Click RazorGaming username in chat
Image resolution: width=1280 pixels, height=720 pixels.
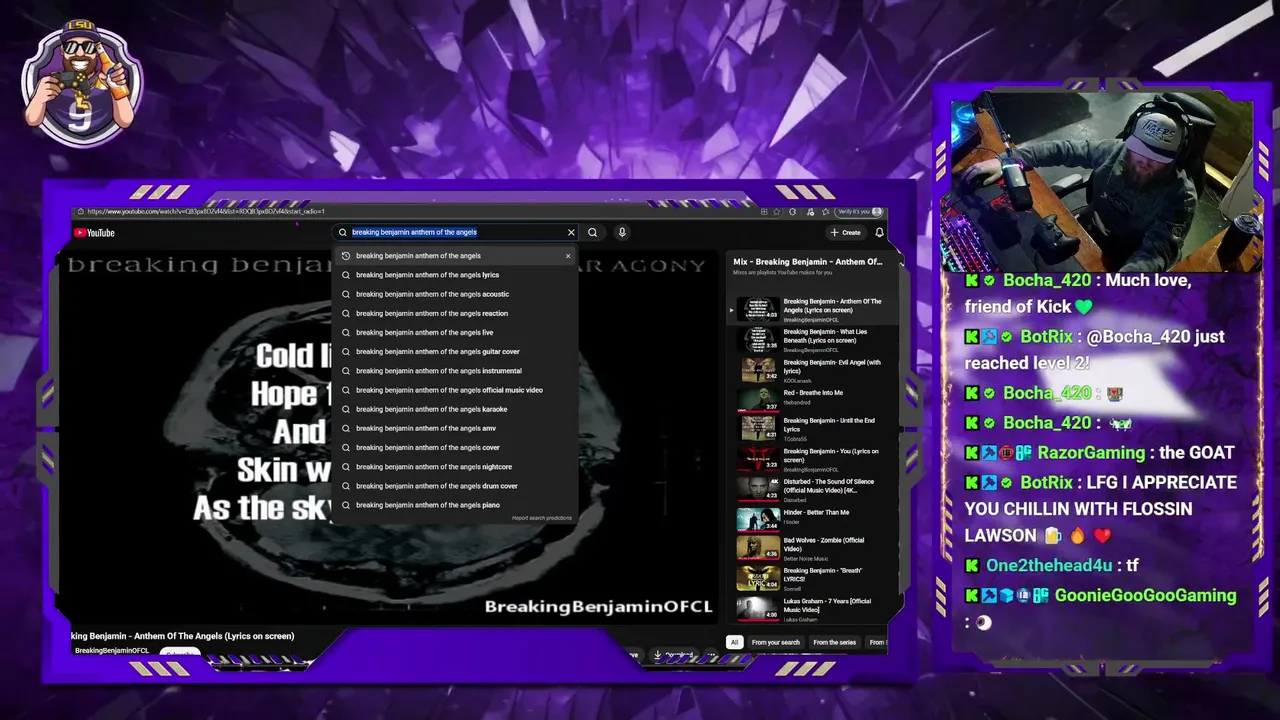[x=1091, y=453]
